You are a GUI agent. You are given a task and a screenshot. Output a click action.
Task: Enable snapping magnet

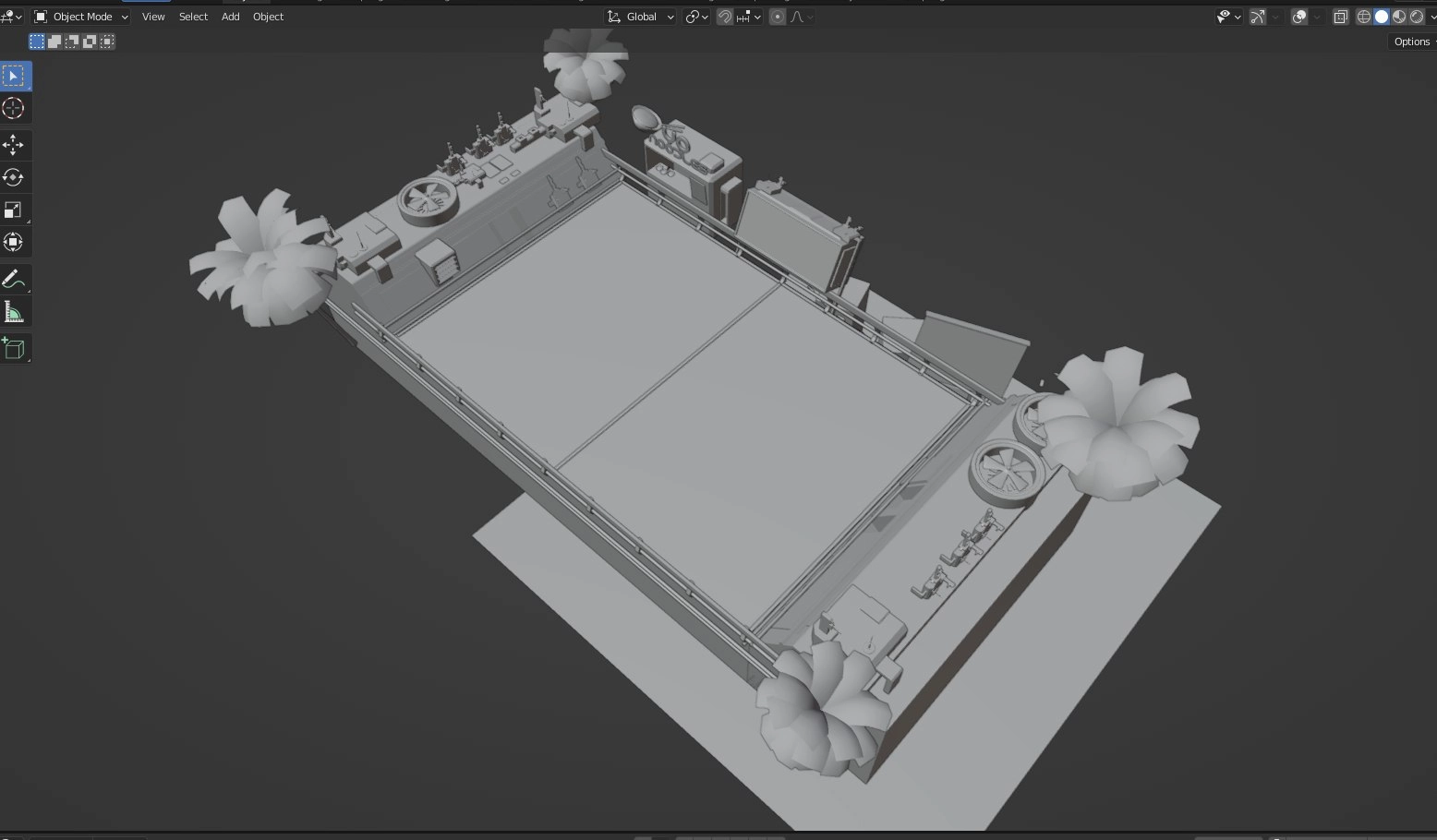[x=725, y=17]
